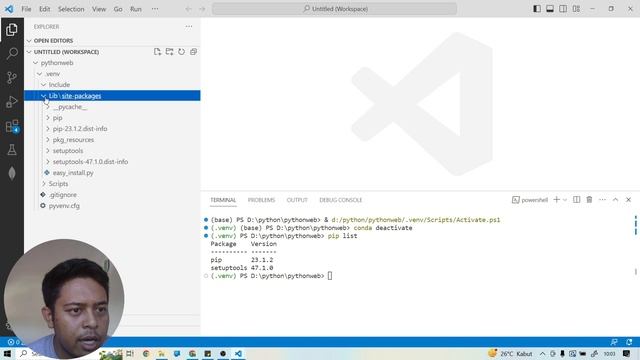Switch to the OUTPUT tab
Image resolution: width=640 pixels, height=360 pixels.
(297, 200)
